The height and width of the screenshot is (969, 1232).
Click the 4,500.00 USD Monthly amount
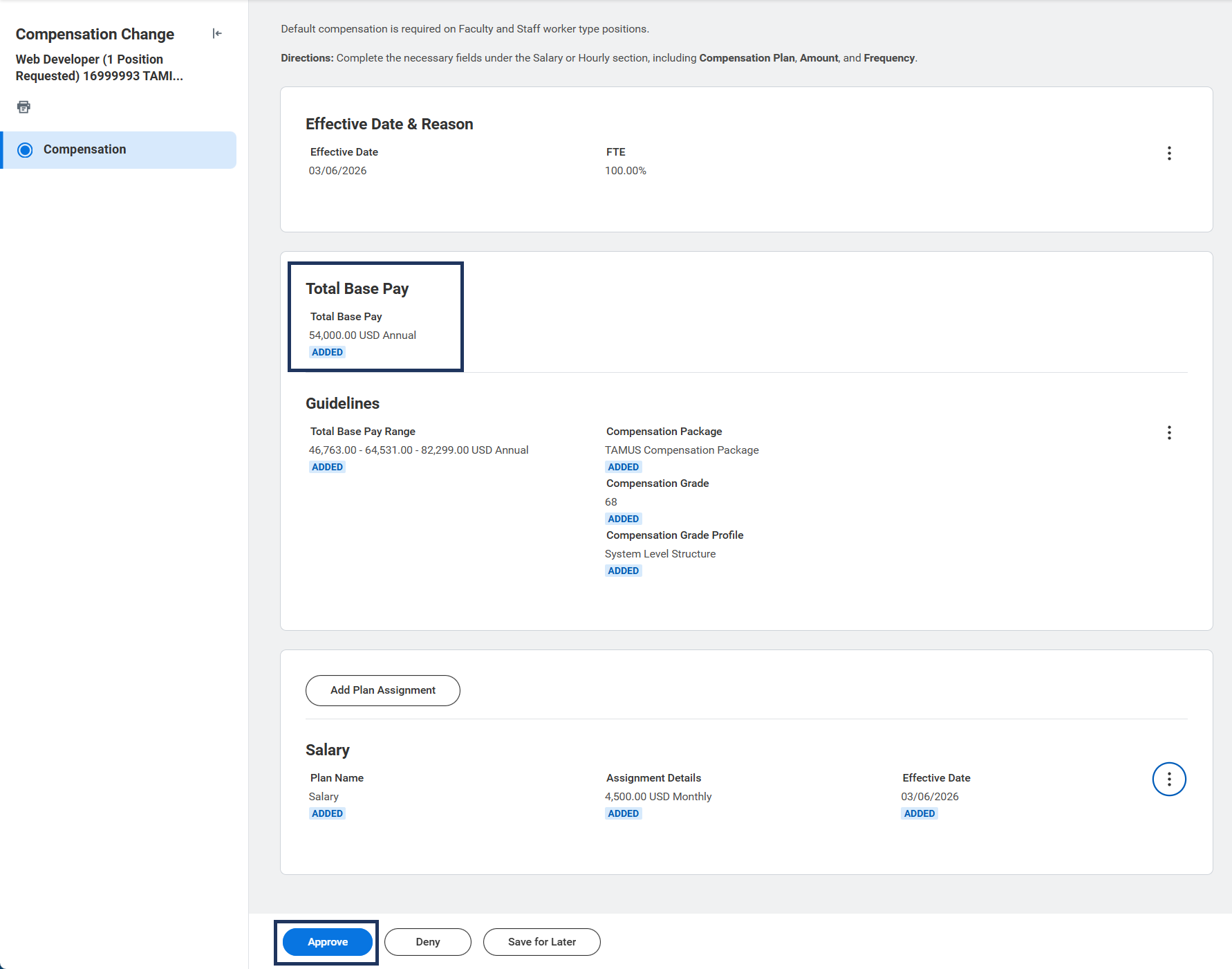pyautogui.click(x=658, y=797)
